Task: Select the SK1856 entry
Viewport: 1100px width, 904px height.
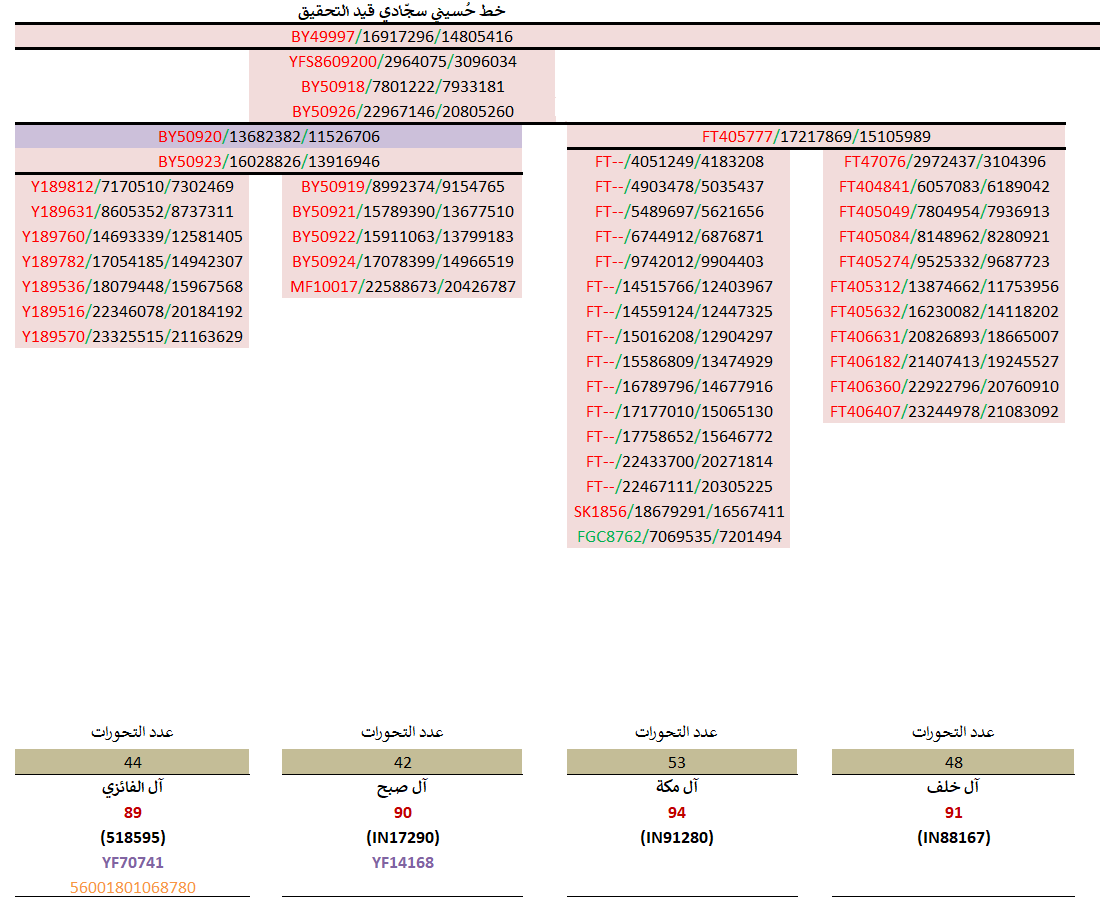Action: pos(679,512)
